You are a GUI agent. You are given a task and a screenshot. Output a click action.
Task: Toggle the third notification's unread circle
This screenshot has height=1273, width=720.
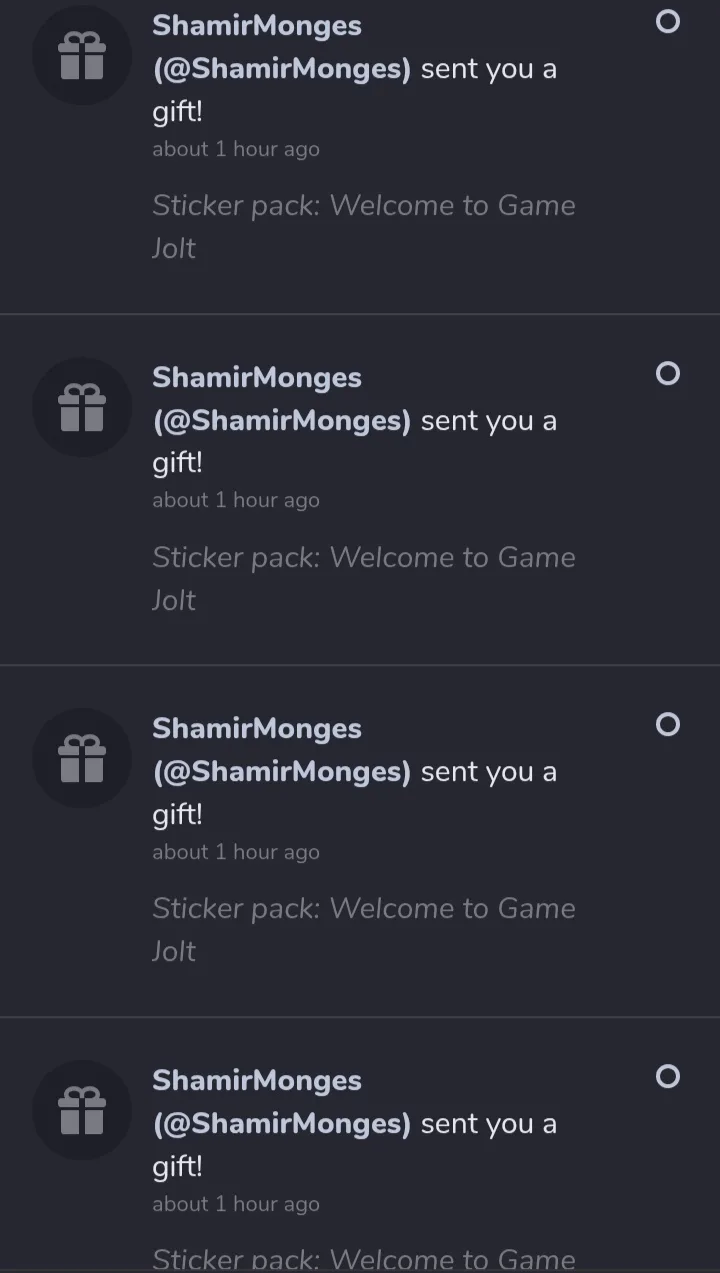[x=667, y=725]
